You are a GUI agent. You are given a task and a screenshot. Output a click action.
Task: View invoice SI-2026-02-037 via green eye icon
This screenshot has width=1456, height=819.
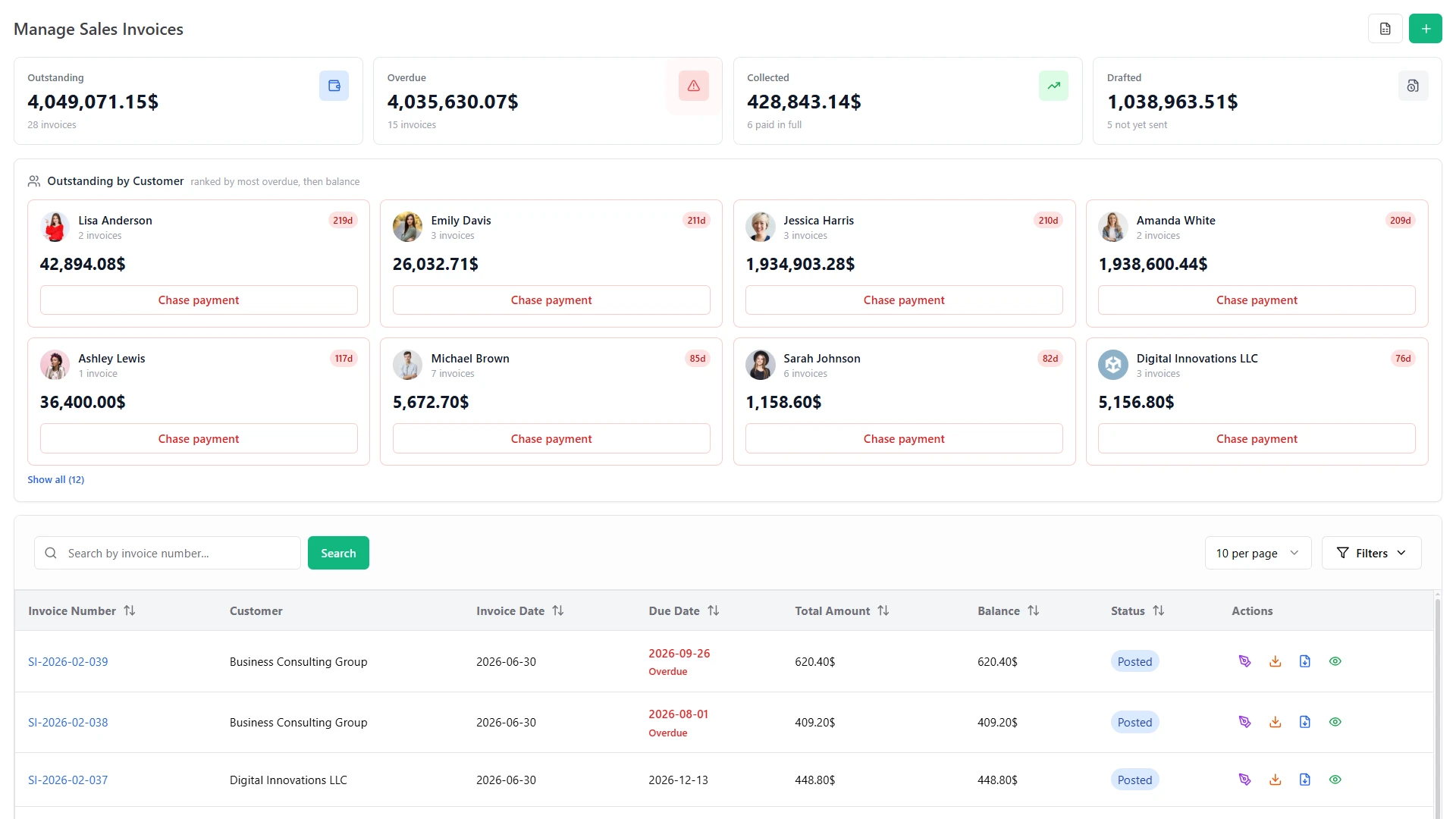[x=1335, y=780]
